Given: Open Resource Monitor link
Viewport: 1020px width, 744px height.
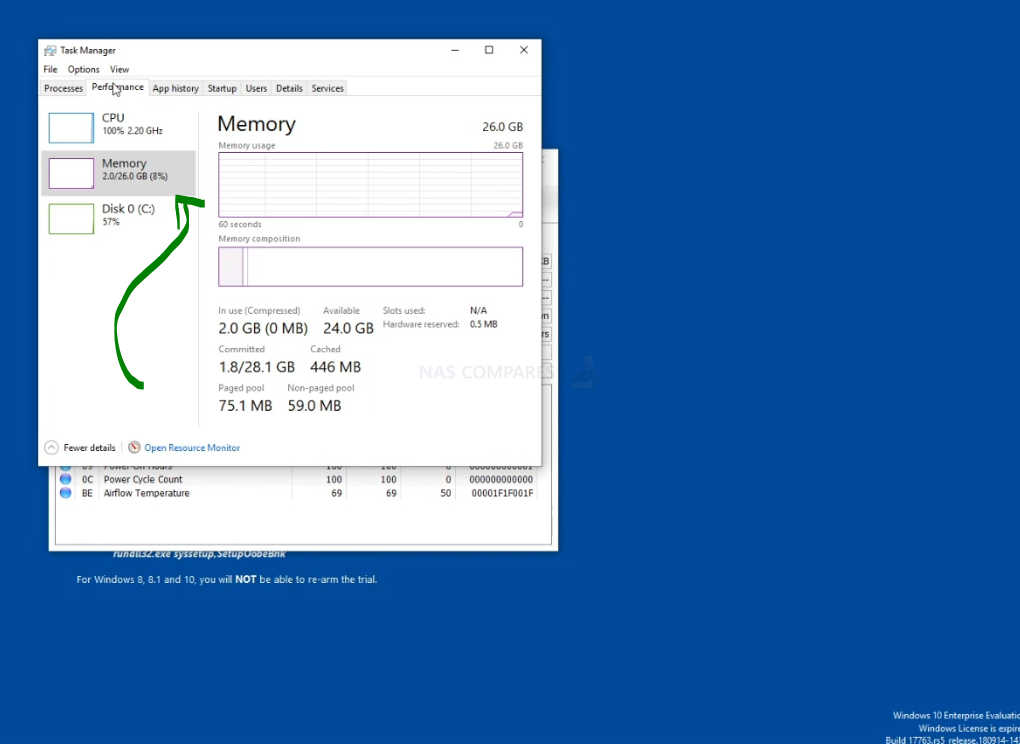Looking at the screenshot, I should coord(192,447).
